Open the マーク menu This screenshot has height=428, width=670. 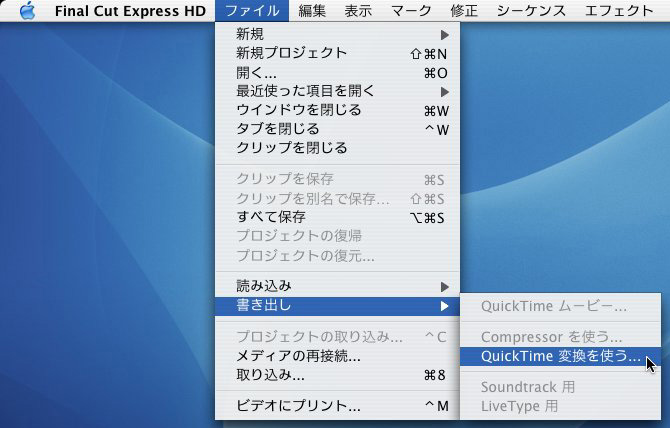[412, 11]
